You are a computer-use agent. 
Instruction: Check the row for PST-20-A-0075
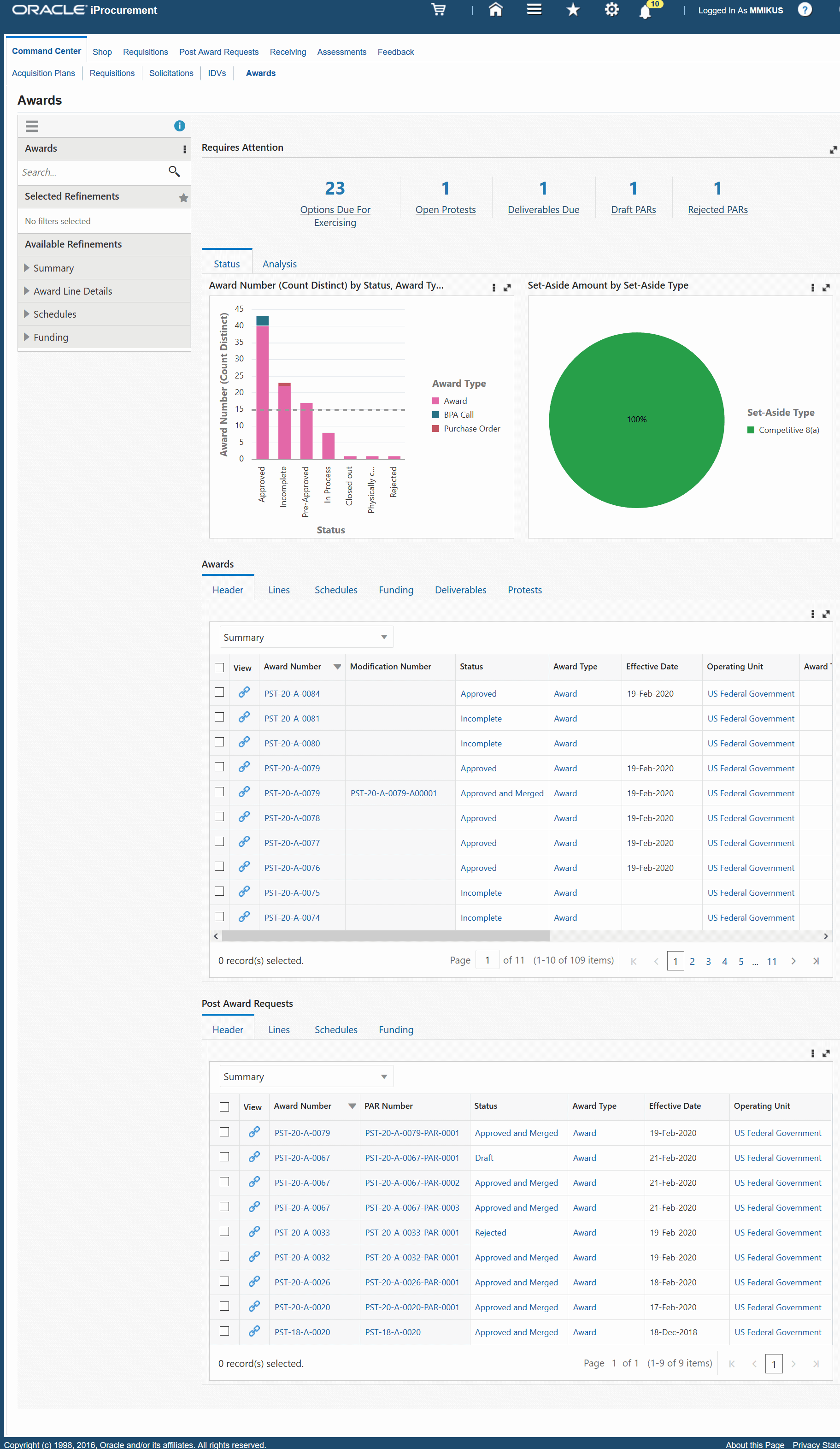(x=219, y=891)
